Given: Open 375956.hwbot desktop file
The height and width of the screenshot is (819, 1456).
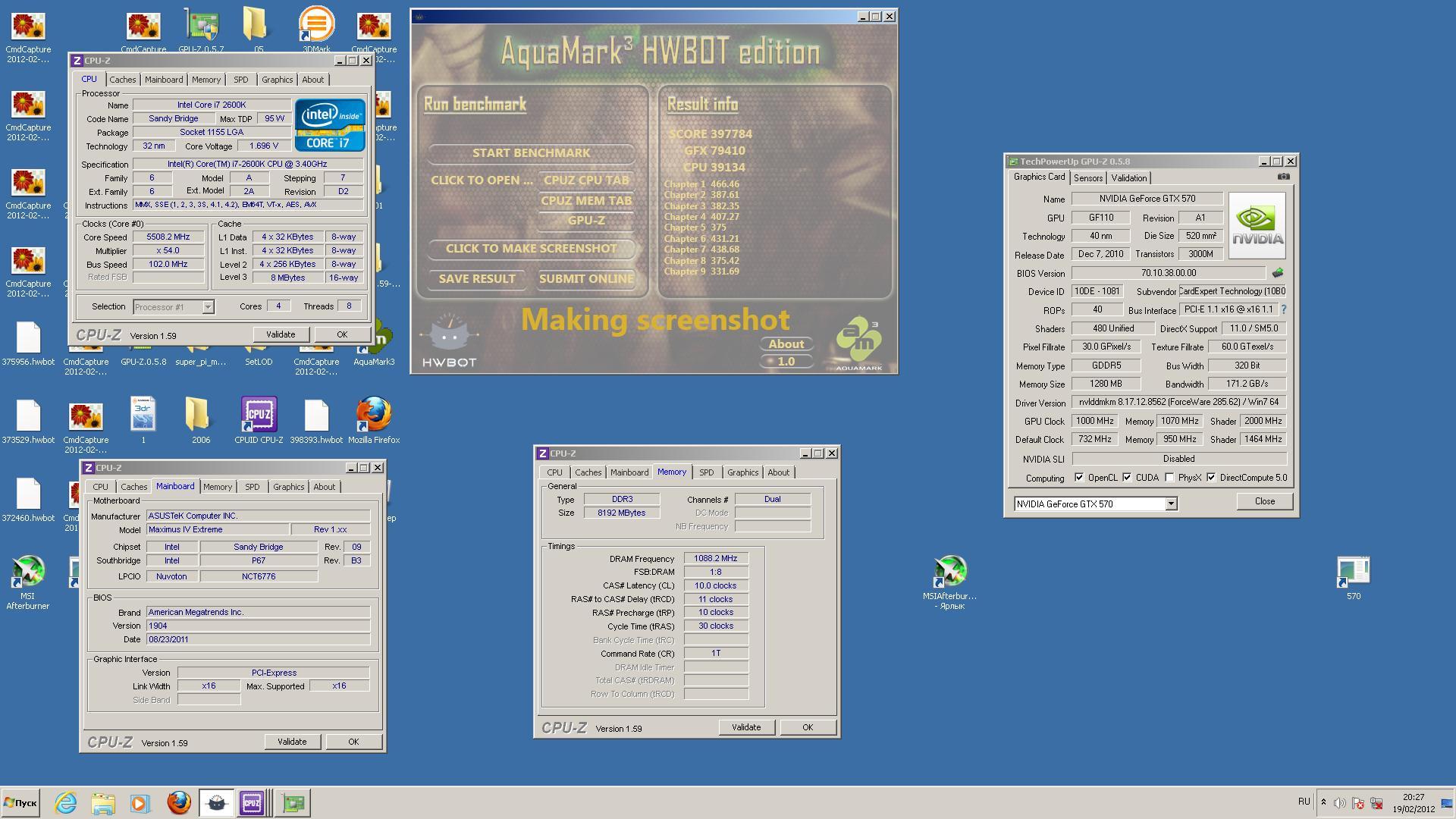Looking at the screenshot, I should 28,343.
